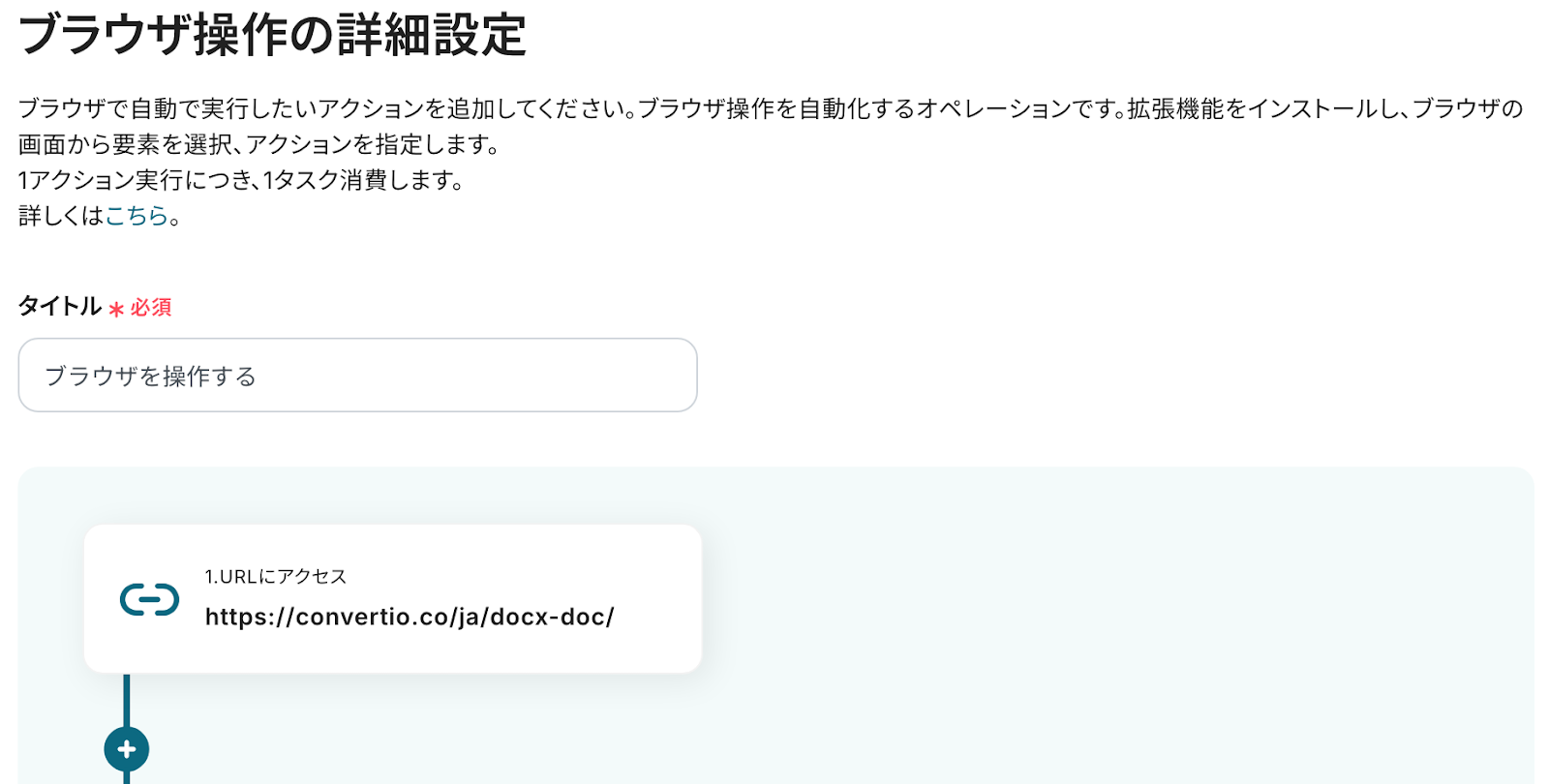Focus the タイトル input field
1549x784 pixels.
point(357,376)
